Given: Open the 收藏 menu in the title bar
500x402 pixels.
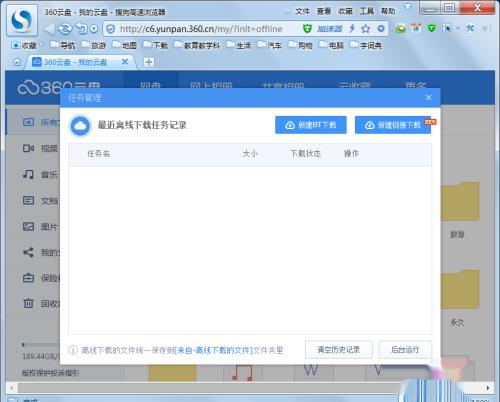Looking at the screenshot, I should coord(345,11).
